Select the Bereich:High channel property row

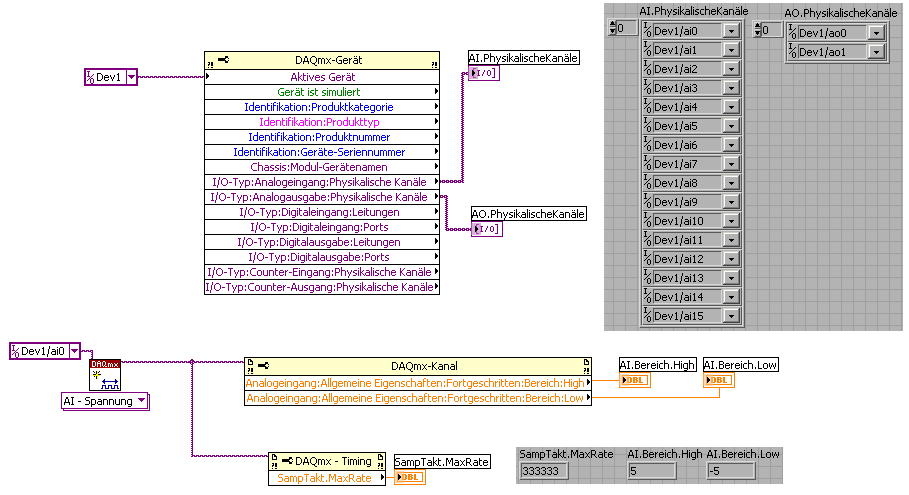417,383
